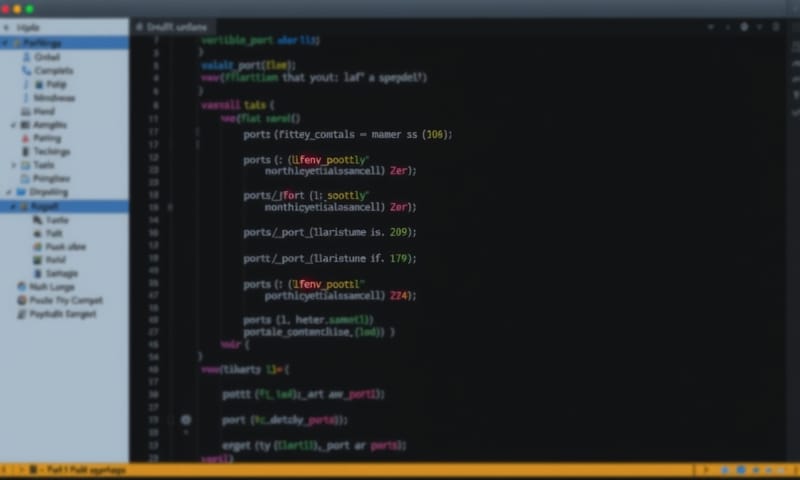Click the round breakpoint marker in the gutter

coord(186,420)
